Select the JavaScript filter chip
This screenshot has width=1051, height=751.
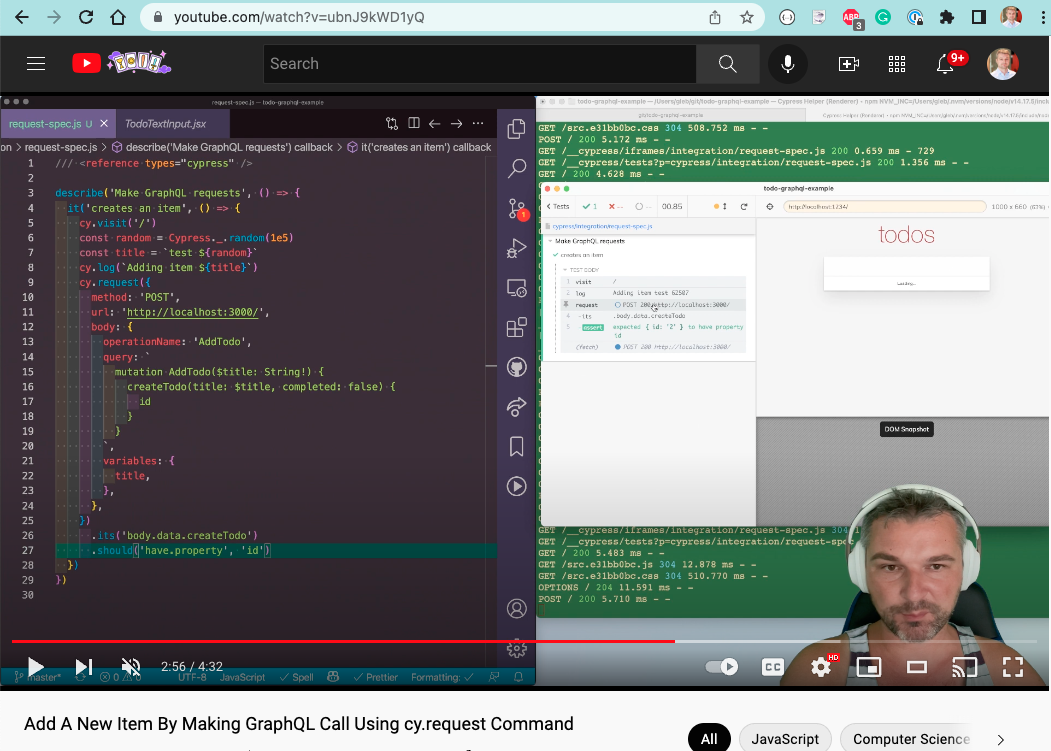tap(785, 739)
